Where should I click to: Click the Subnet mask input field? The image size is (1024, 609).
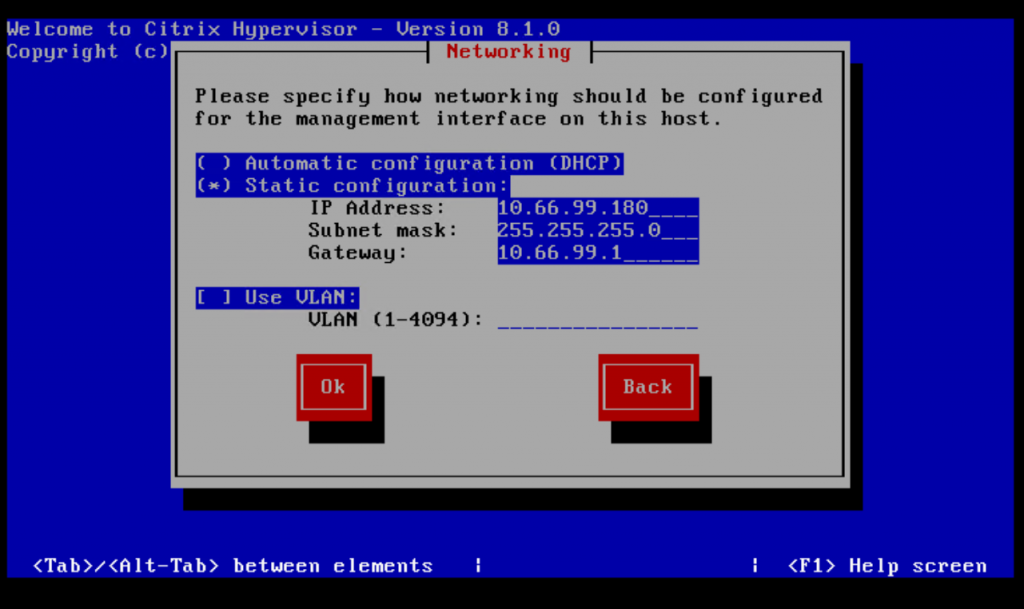click(x=598, y=230)
